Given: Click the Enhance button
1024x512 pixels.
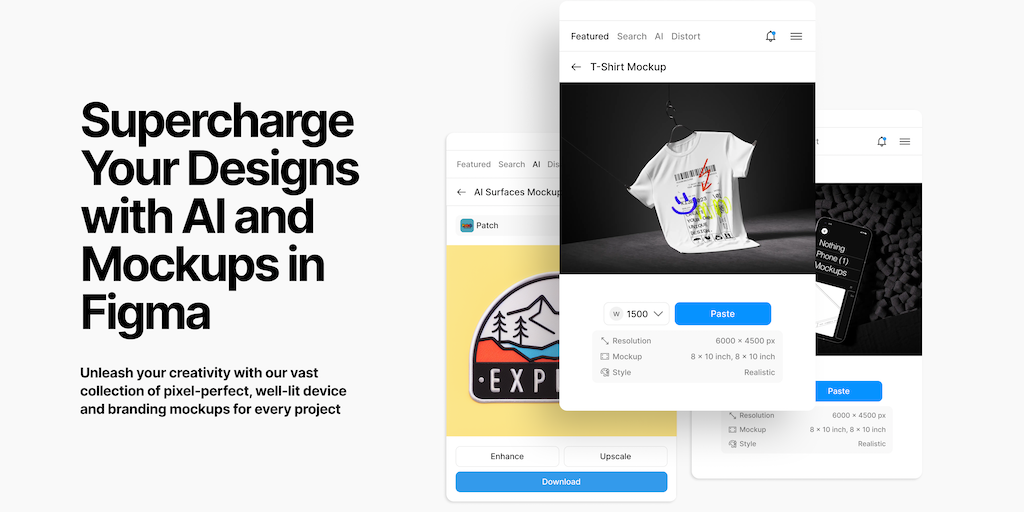Looking at the screenshot, I should coord(507,456).
